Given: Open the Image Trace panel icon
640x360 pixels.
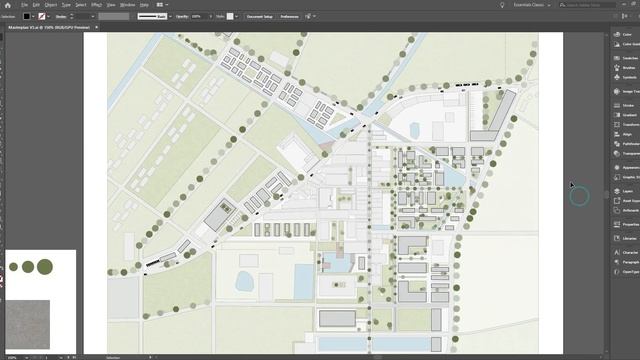Looking at the screenshot, I should click(617, 91).
